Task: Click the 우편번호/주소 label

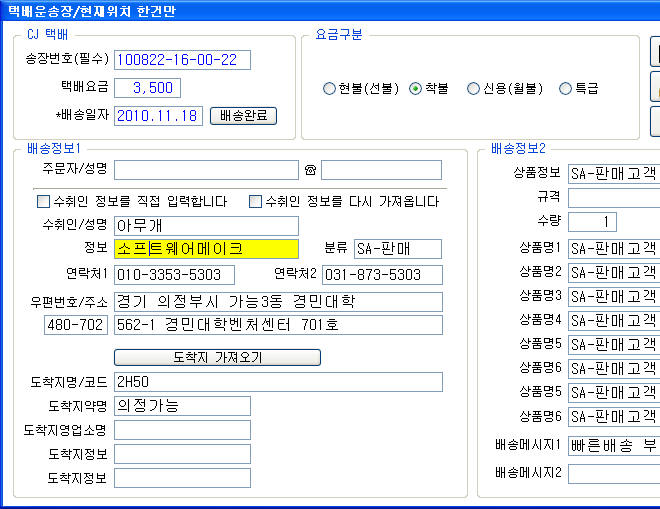Action: point(69,302)
